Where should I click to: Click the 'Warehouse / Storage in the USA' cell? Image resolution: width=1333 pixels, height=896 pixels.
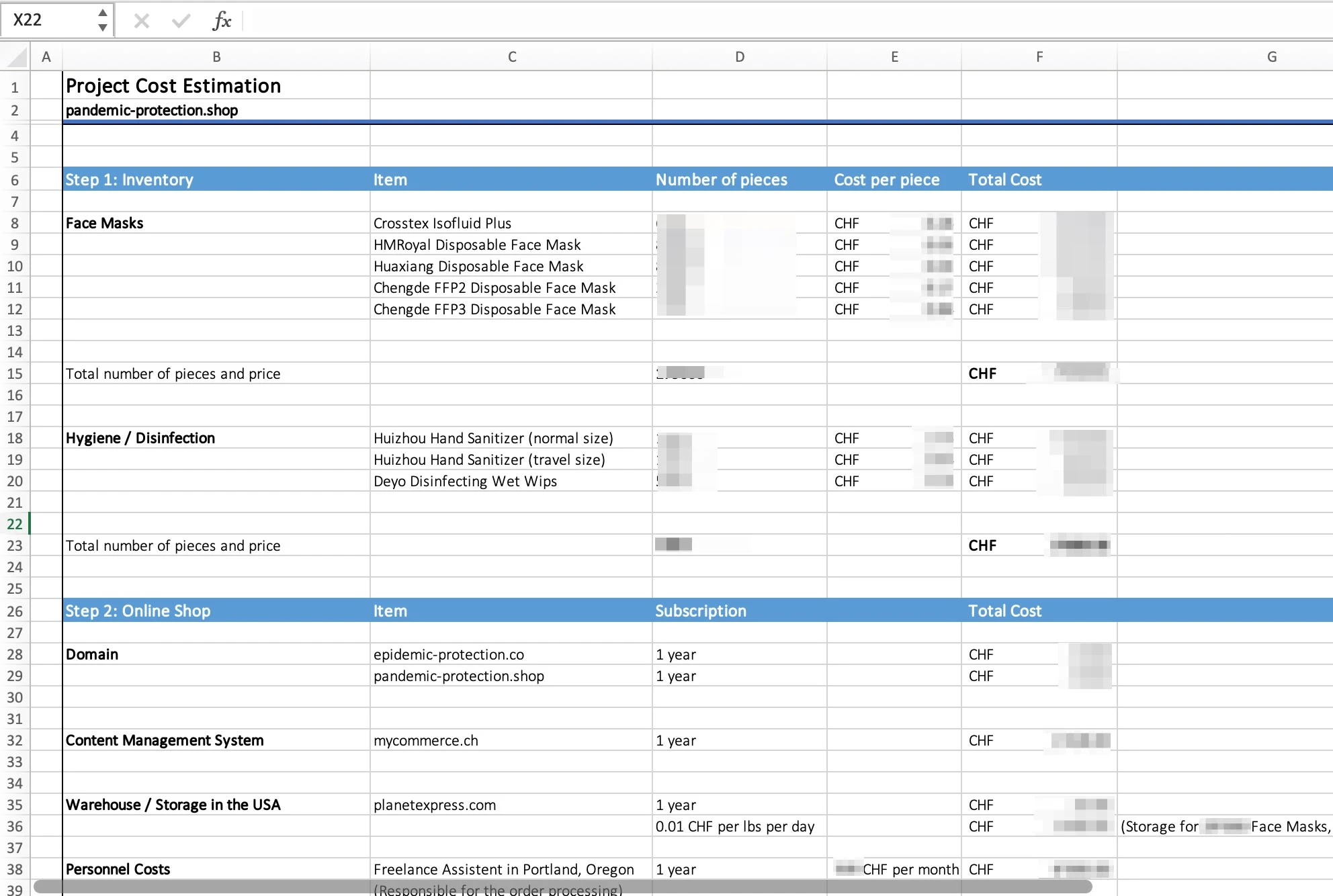[216, 805]
